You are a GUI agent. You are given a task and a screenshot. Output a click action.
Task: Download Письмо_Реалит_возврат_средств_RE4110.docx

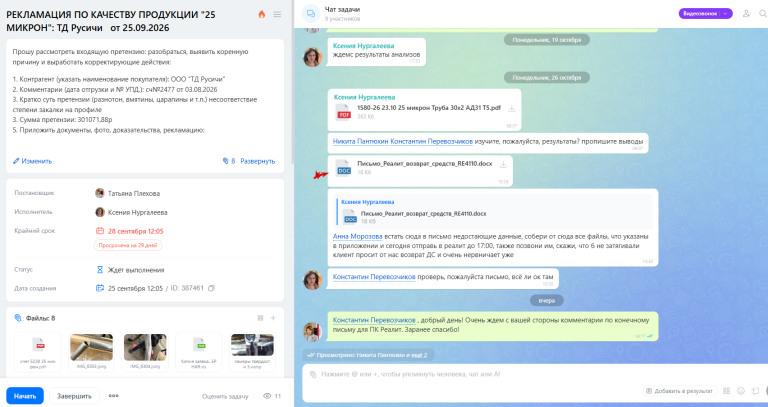click(503, 165)
